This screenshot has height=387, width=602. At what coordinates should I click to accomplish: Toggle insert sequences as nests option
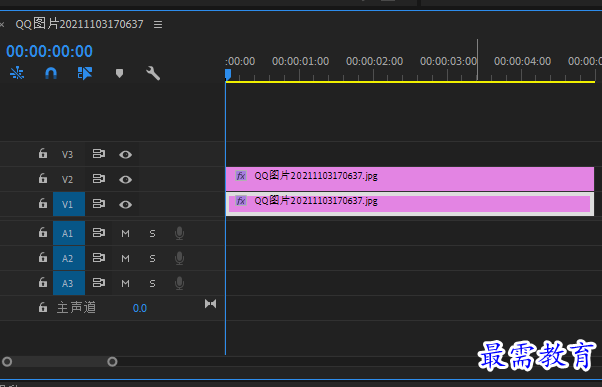(17, 73)
